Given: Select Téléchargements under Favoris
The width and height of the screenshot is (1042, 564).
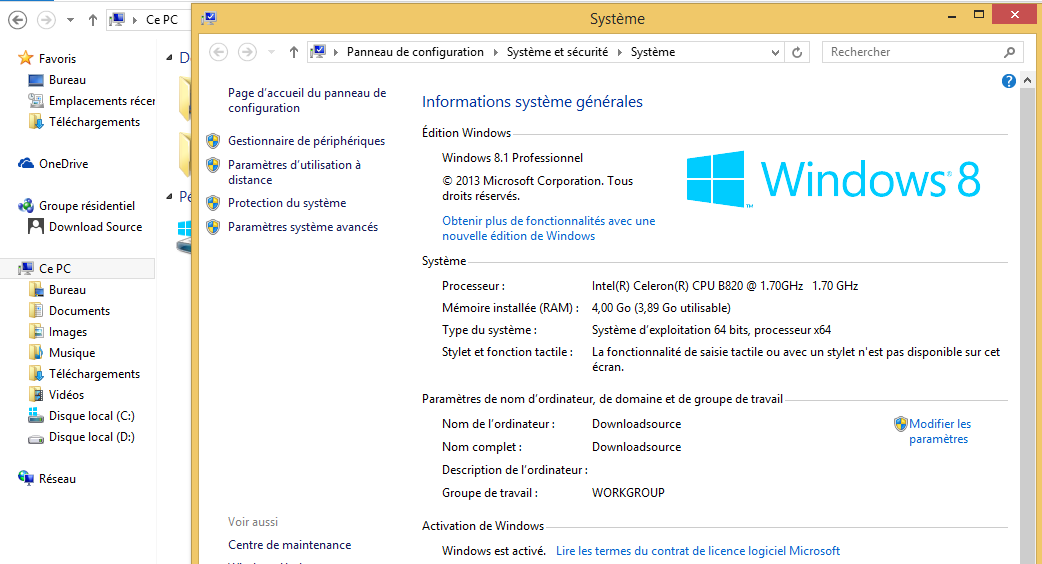Looking at the screenshot, I should 94,122.
